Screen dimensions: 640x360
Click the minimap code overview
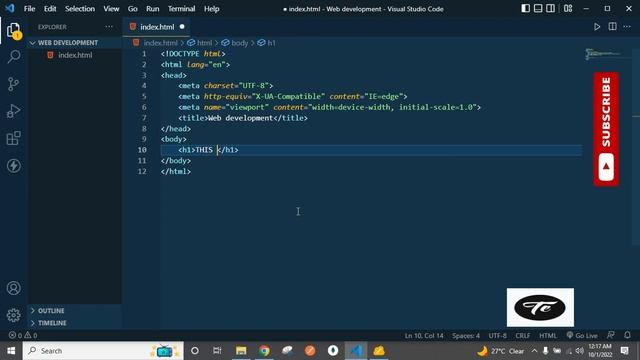[x=603, y=54]
